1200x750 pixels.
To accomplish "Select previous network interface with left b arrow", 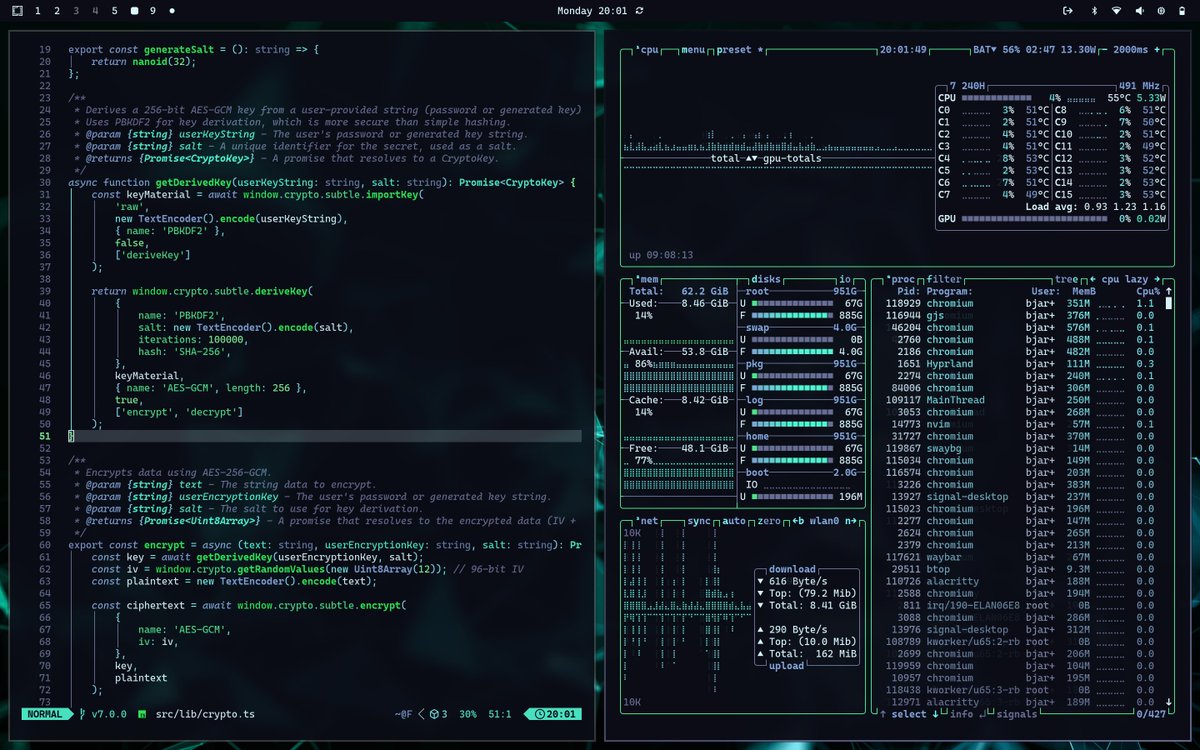I will (x=797, y=521).
